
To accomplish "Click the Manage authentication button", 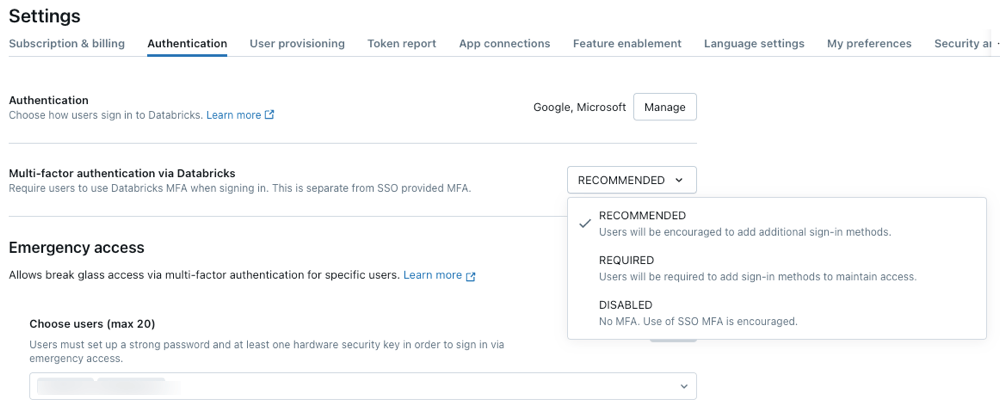I will (x=665, y=107).
